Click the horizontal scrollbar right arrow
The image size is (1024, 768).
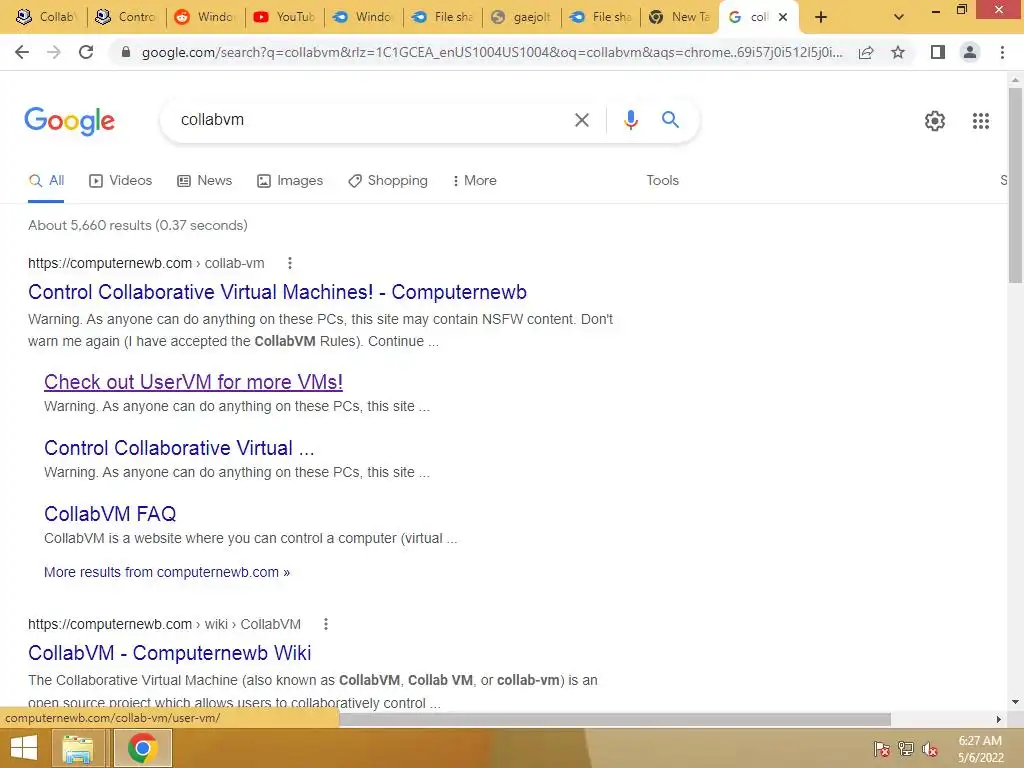[x=998, y=720]
